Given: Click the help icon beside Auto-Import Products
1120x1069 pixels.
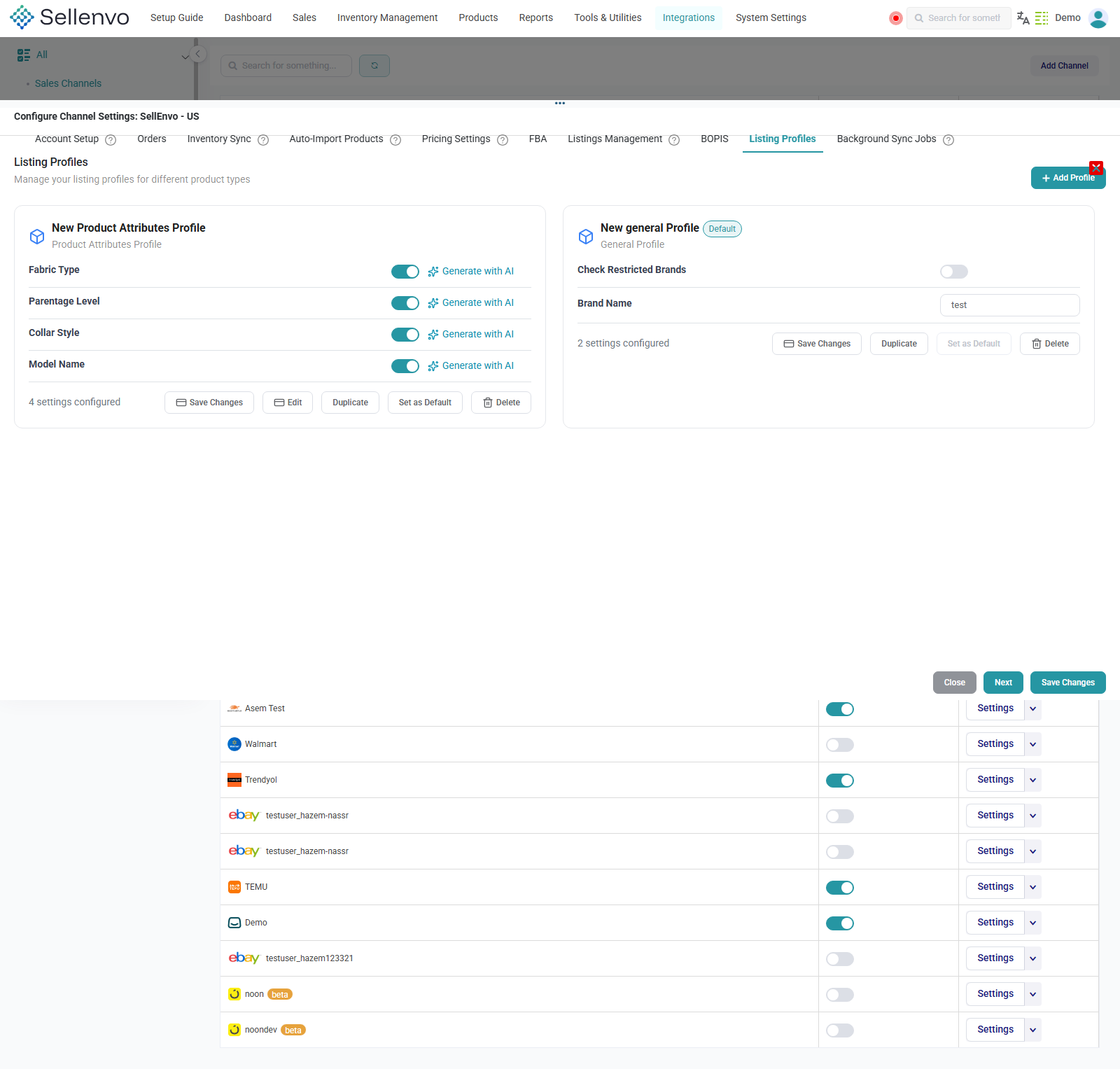Looking at the screenshot, I should point(395,140).
